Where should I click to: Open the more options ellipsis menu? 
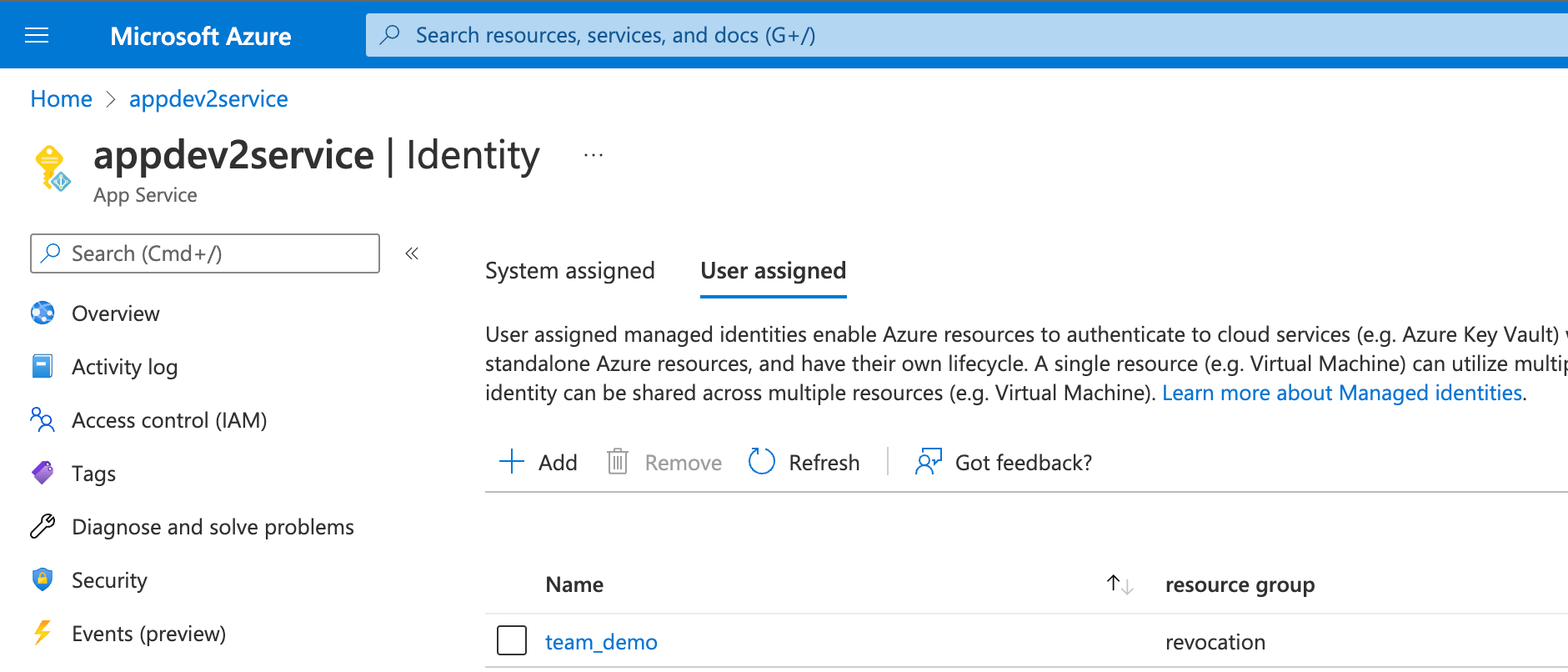[593, 155]
